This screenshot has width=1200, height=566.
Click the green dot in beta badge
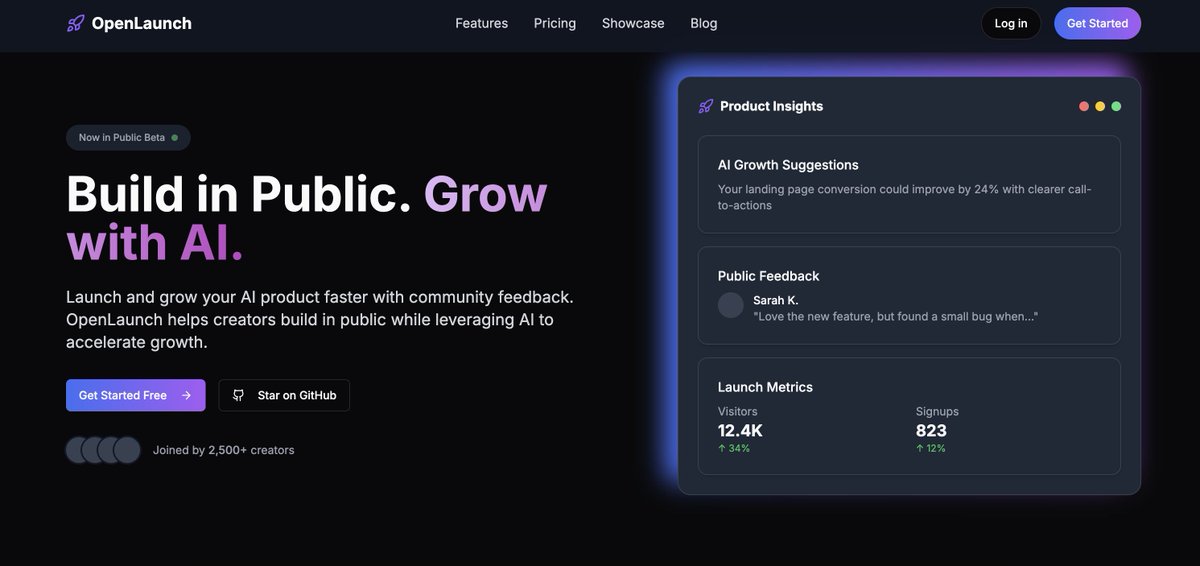click(174, 137)
